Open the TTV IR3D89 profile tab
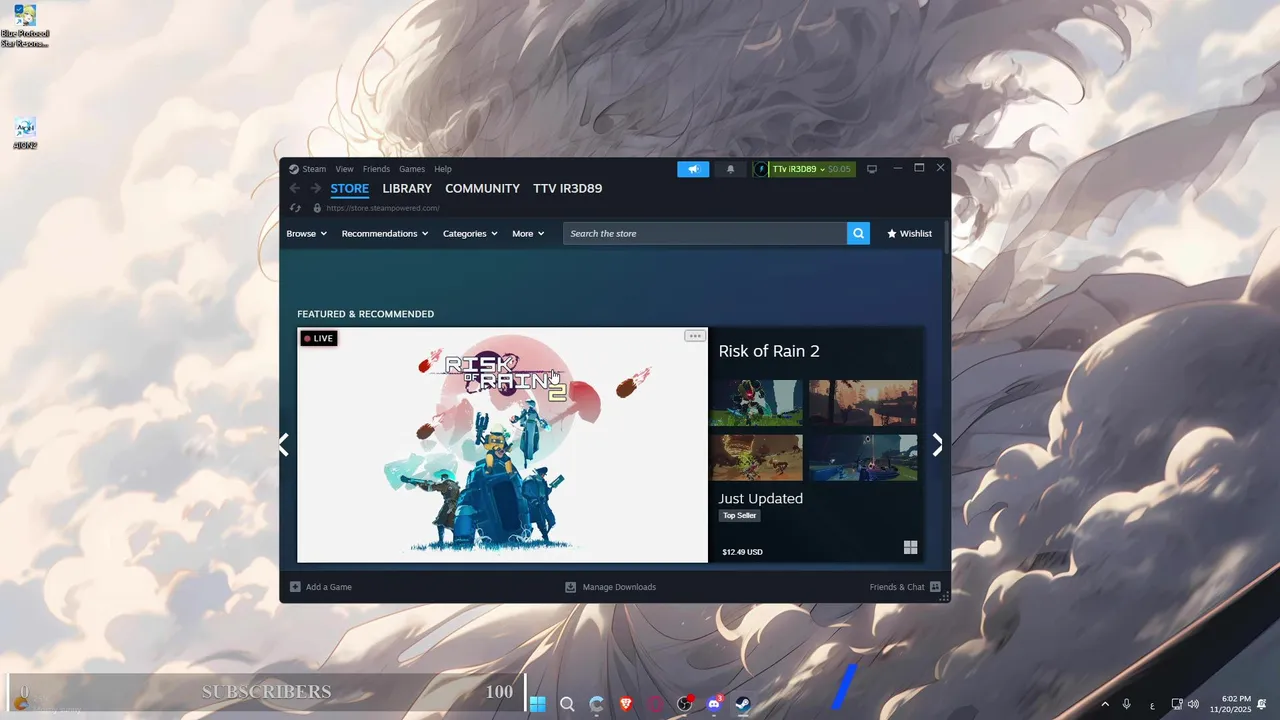This screenshot has height=720, width=1280. point(567,188)
